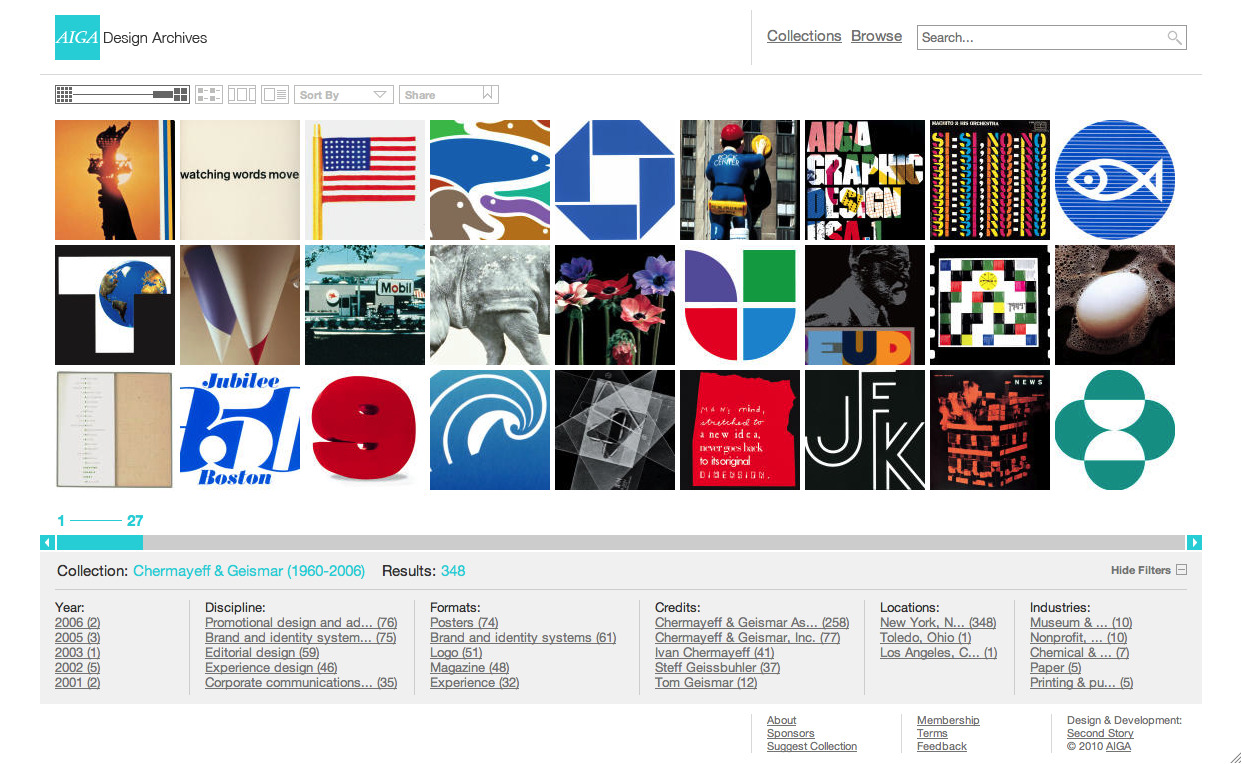
Task: Filter by Logo format (51)
Action: click(456, 653)
